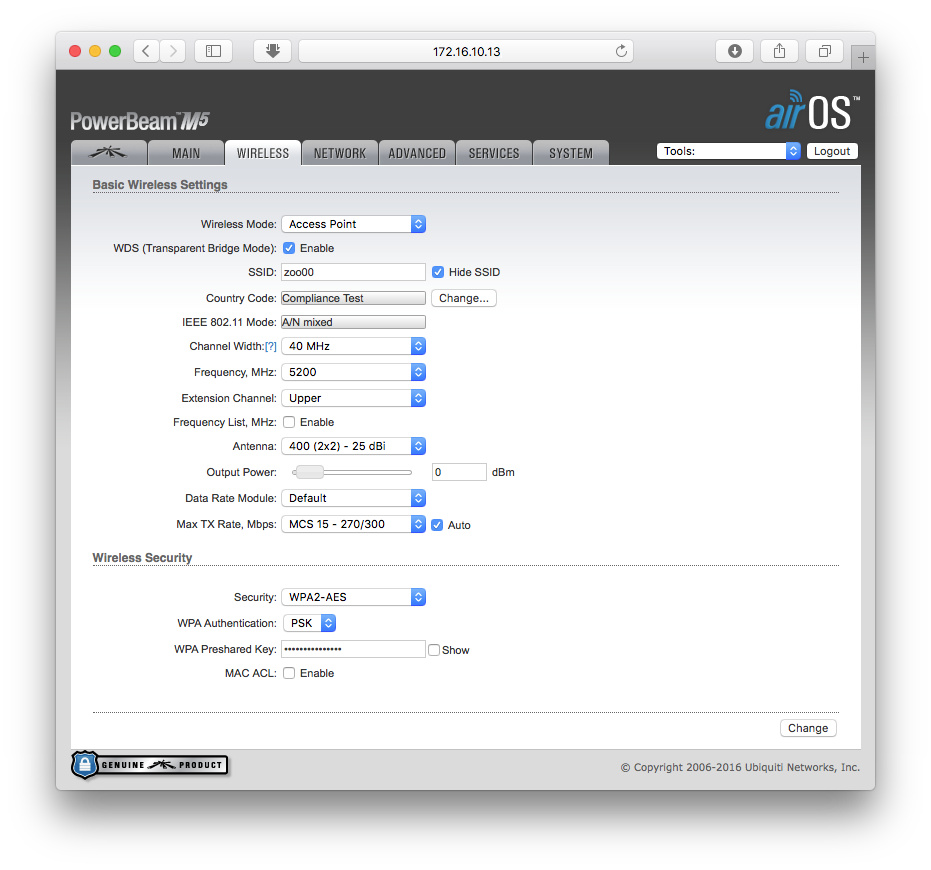This screenshot has height=870, width=931.
Task: Check Show to reveal preshared key
Action: tap(434, 650)
